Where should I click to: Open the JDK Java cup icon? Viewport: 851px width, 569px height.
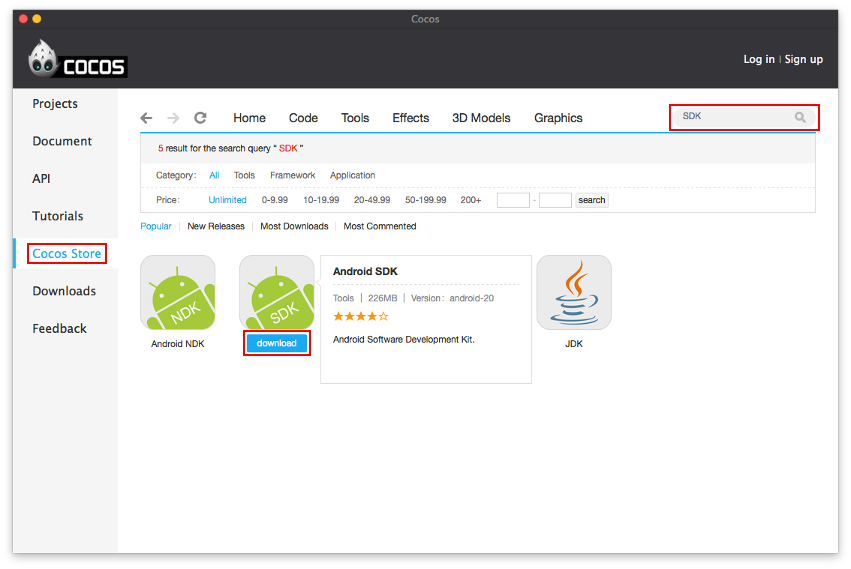click(574, 293)
